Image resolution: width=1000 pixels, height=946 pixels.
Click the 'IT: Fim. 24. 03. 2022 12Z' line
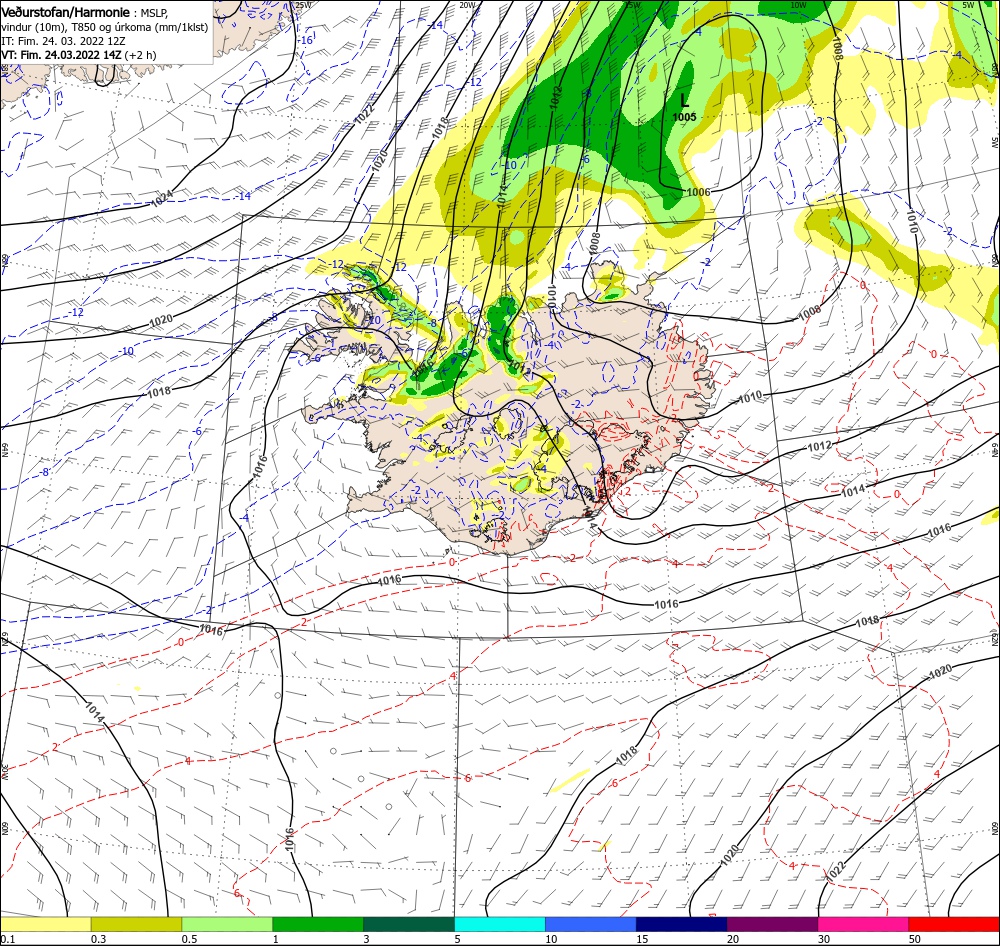tap(63, 41)
